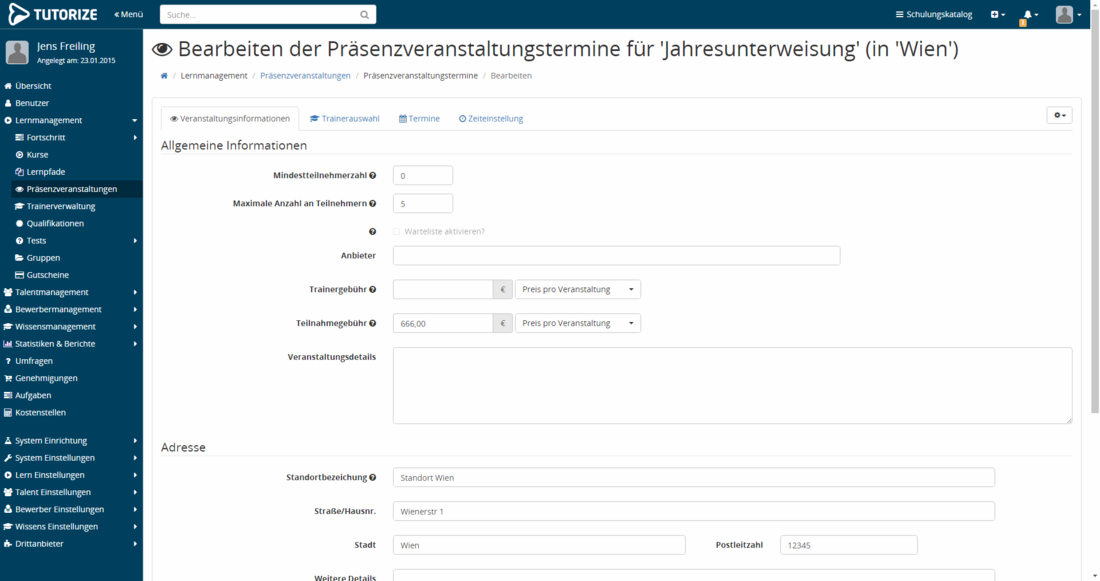1100x581 pixels.
Task: Click the Straße/Hausnr. field
Action: pos(694,511)
